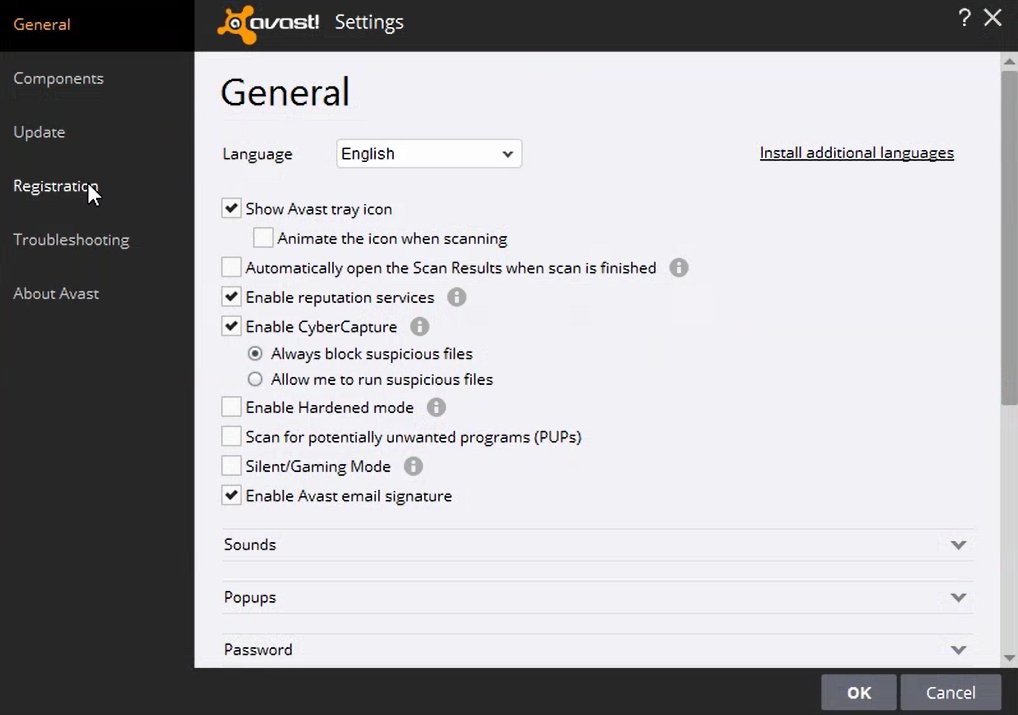Viewport: 1018px width, 715px height.
Task: Expand the Popups section
Action: (x=958, y=597)
